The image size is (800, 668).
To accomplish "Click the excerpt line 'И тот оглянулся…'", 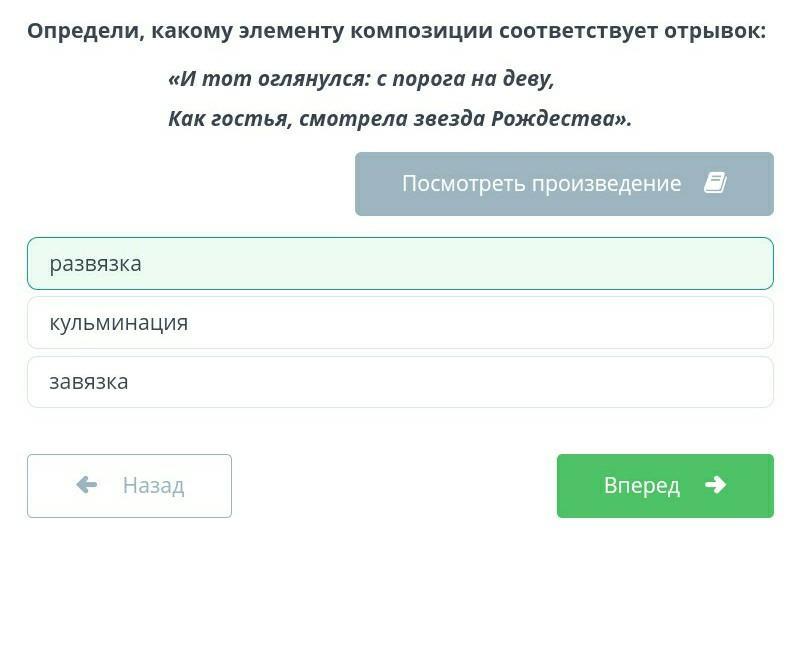I will click(x=361, y=79).
